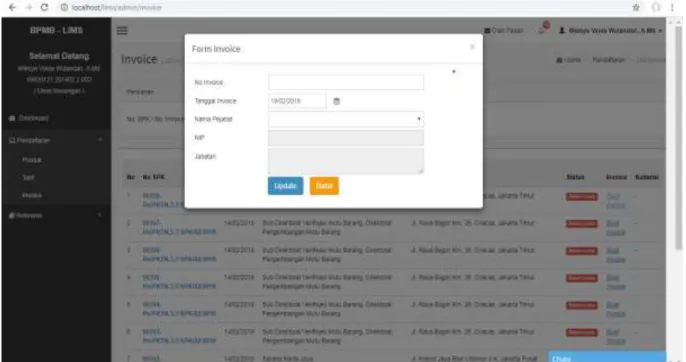Open SPK number link in row 3
Viewport: 686px width, 362px height.
tap(179, 255)
